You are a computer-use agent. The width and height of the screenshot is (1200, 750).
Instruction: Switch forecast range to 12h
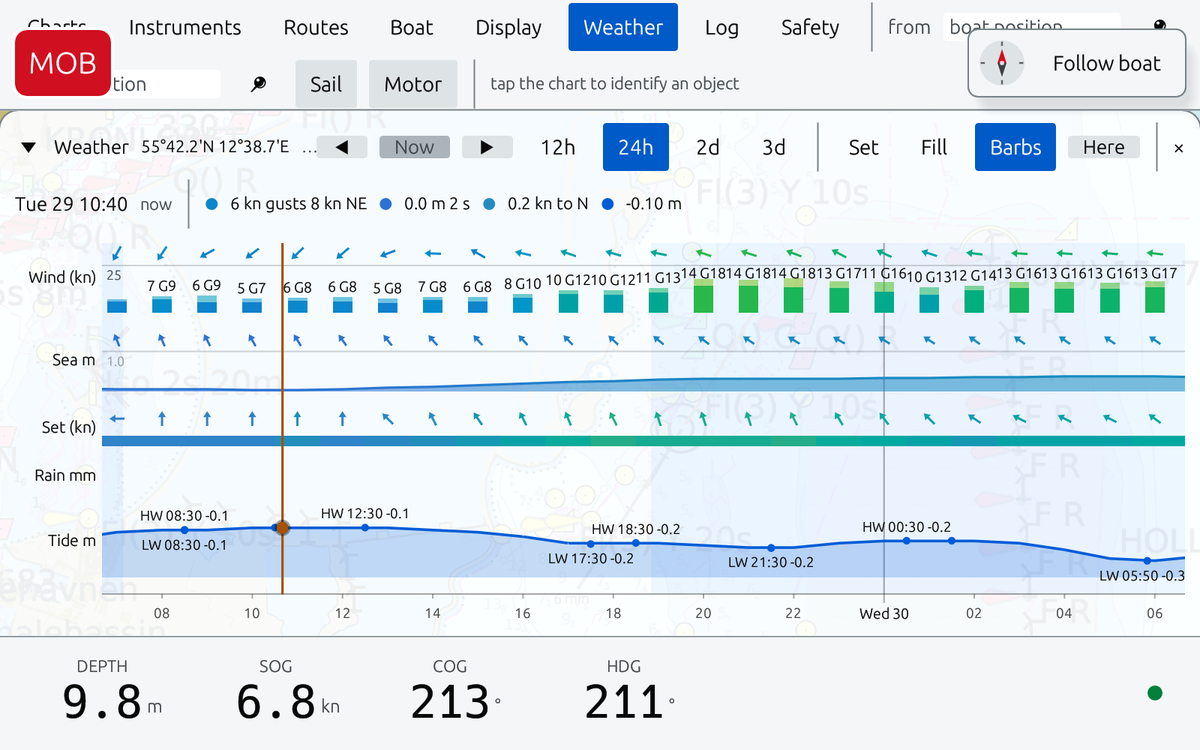pyautogui.click(x=557, y=148)
